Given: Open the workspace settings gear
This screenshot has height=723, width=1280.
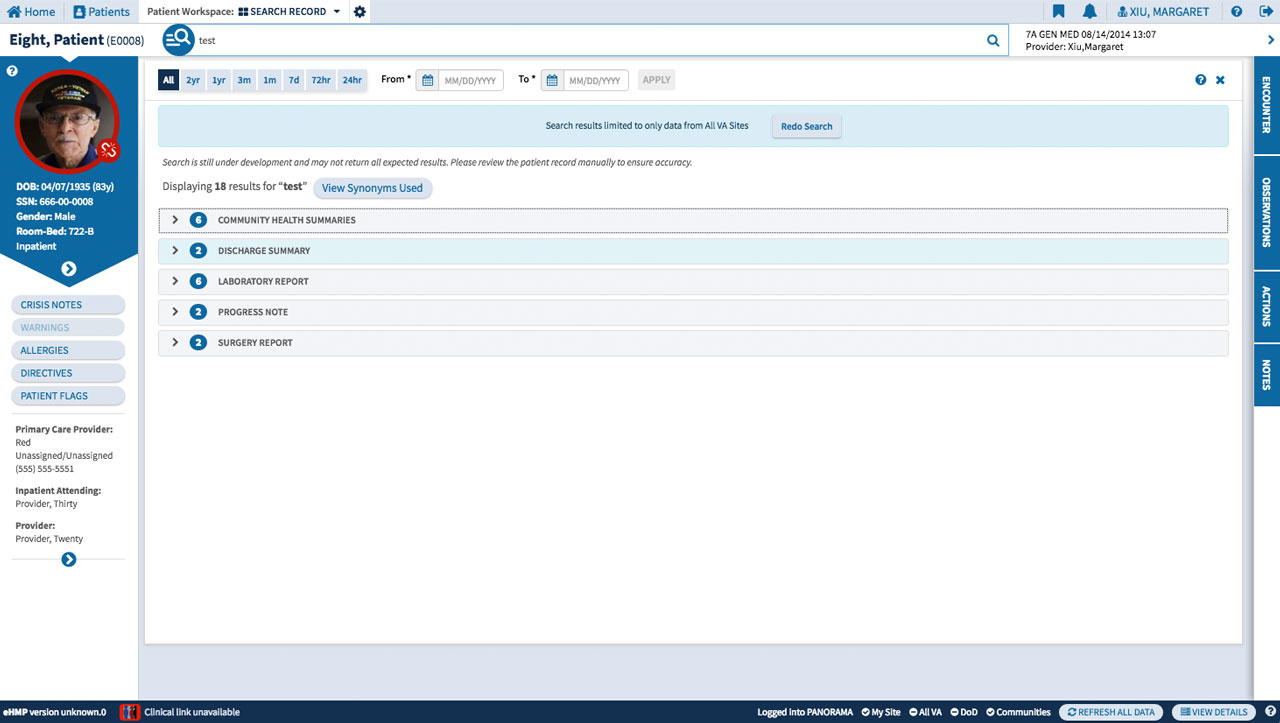Looking at the screenshot, I should pos(360,12).
